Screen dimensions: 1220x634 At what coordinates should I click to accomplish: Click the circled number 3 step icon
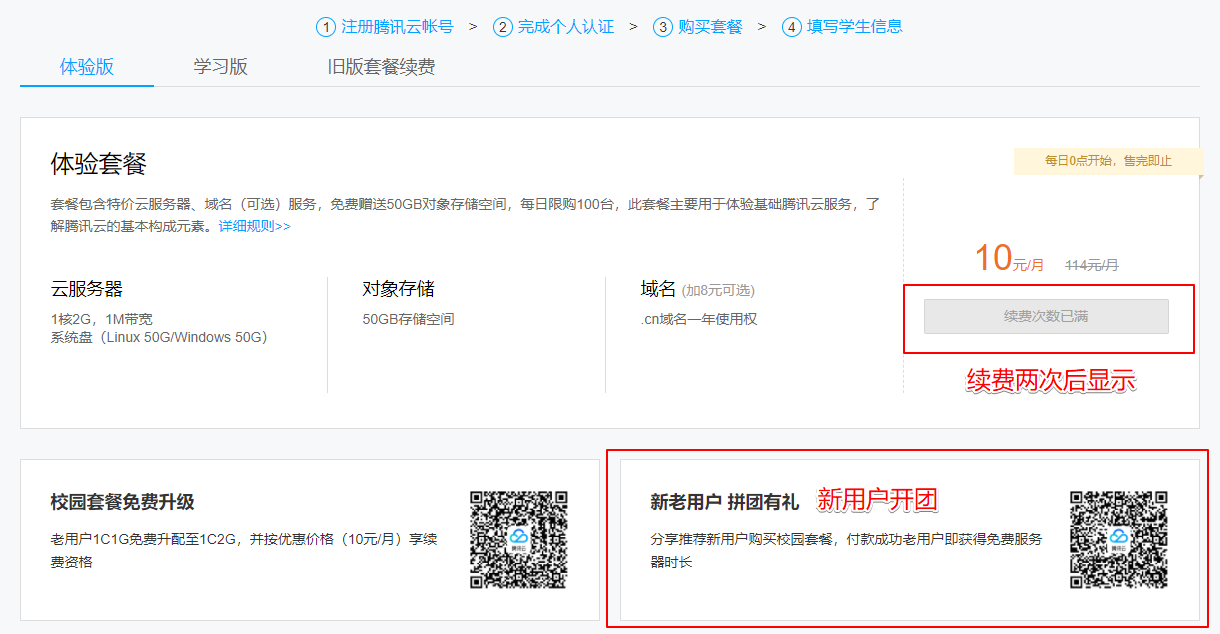(663, 27)
